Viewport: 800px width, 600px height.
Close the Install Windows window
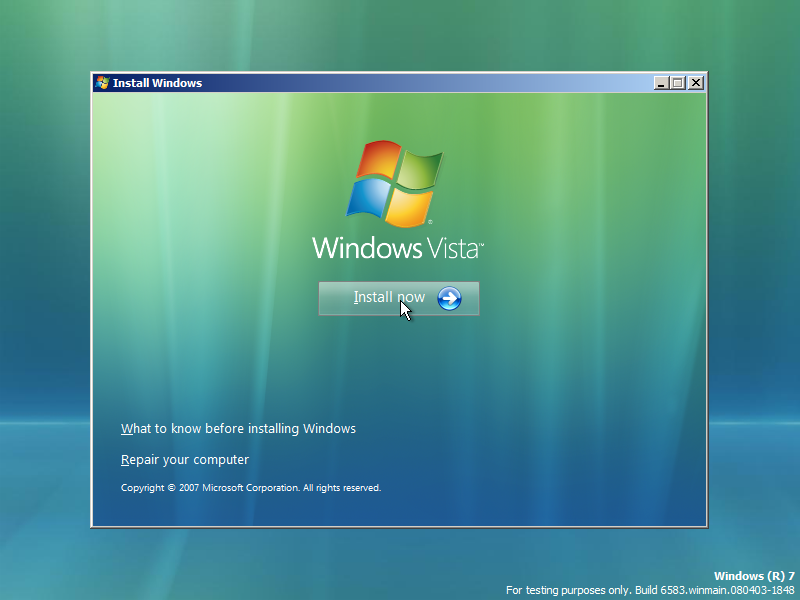(695, 83)
